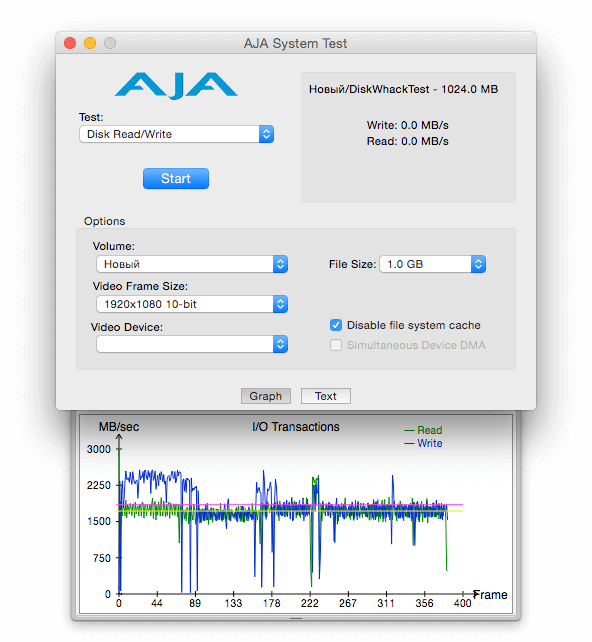Click the gray zoom window button

[110, 43]
